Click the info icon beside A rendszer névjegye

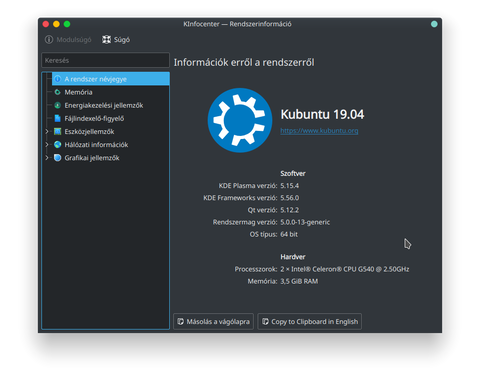tap(58, 79)
